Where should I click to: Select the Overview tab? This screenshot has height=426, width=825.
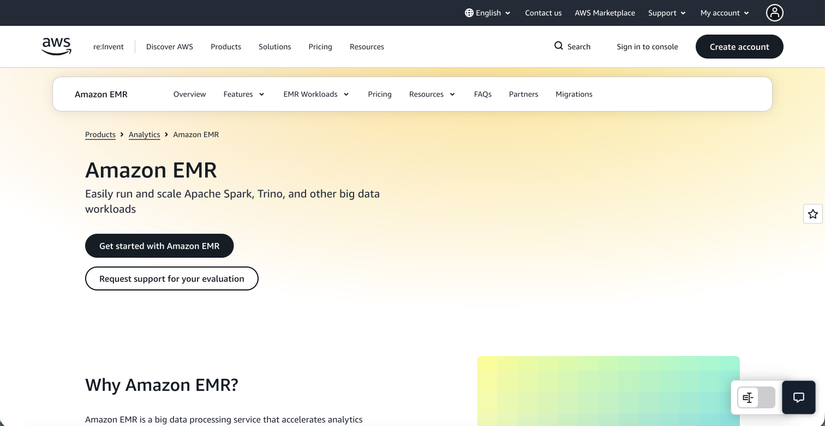(x=189, y=94)
